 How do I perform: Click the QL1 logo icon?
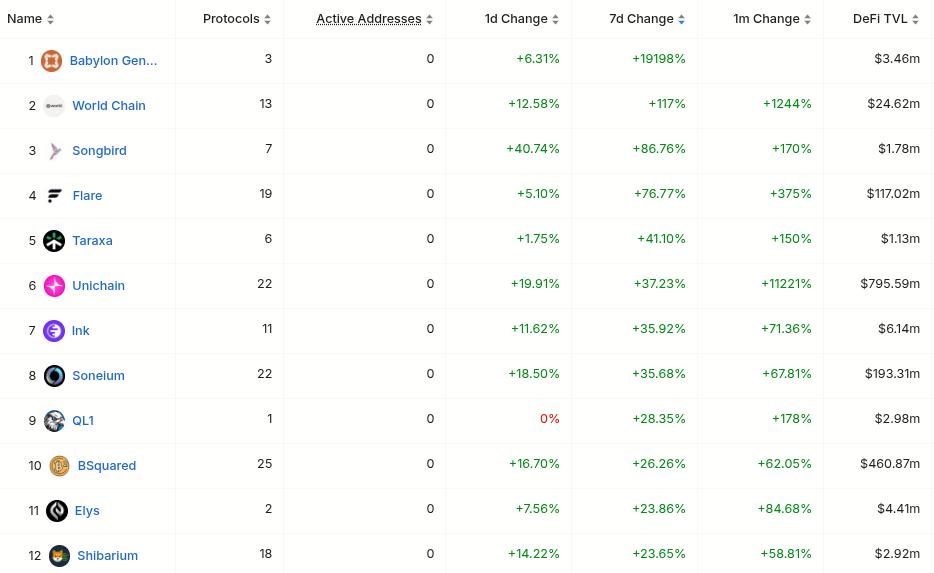coord(54,421)
